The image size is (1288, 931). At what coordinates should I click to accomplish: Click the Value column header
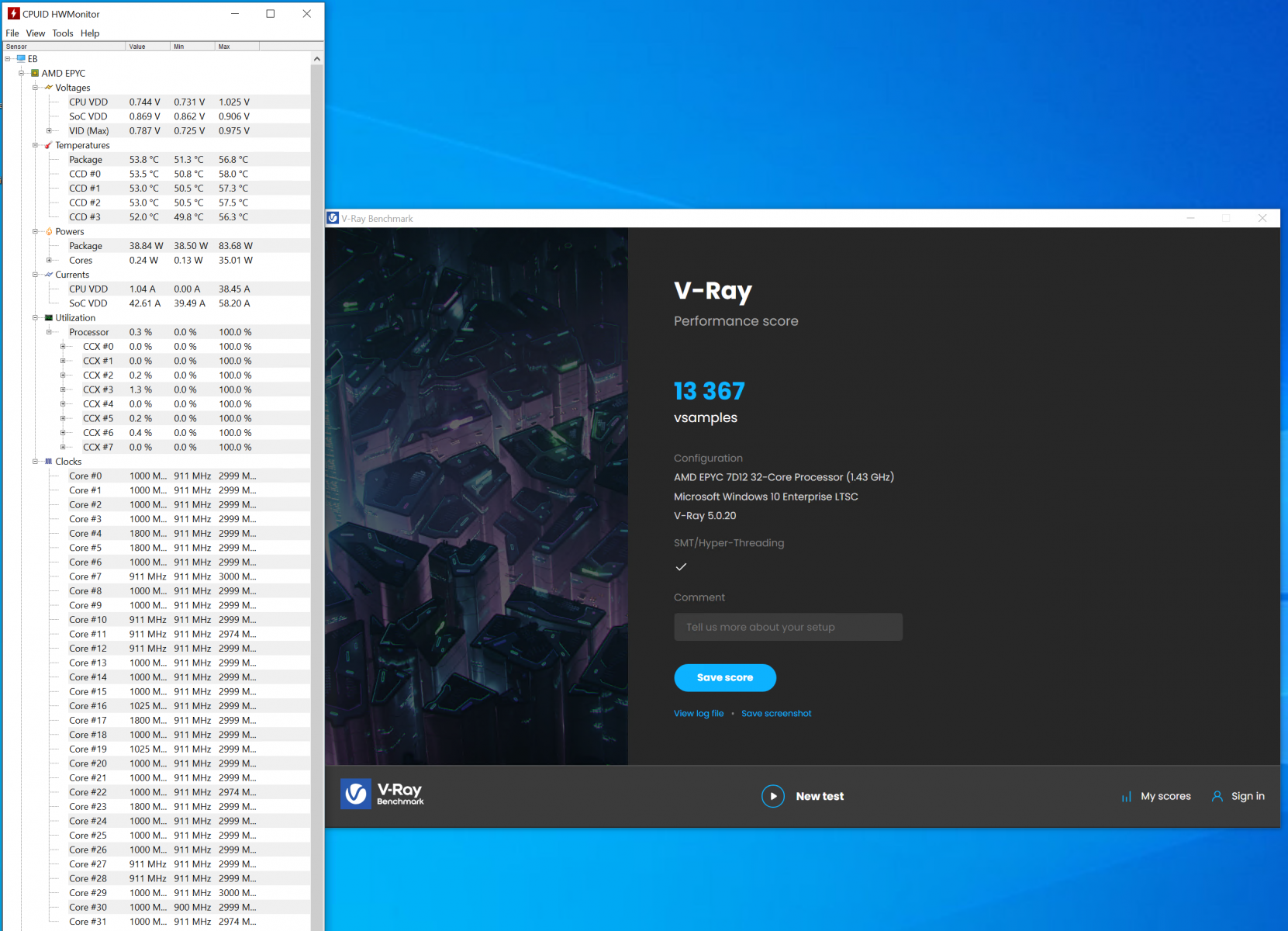click(147, 47)
